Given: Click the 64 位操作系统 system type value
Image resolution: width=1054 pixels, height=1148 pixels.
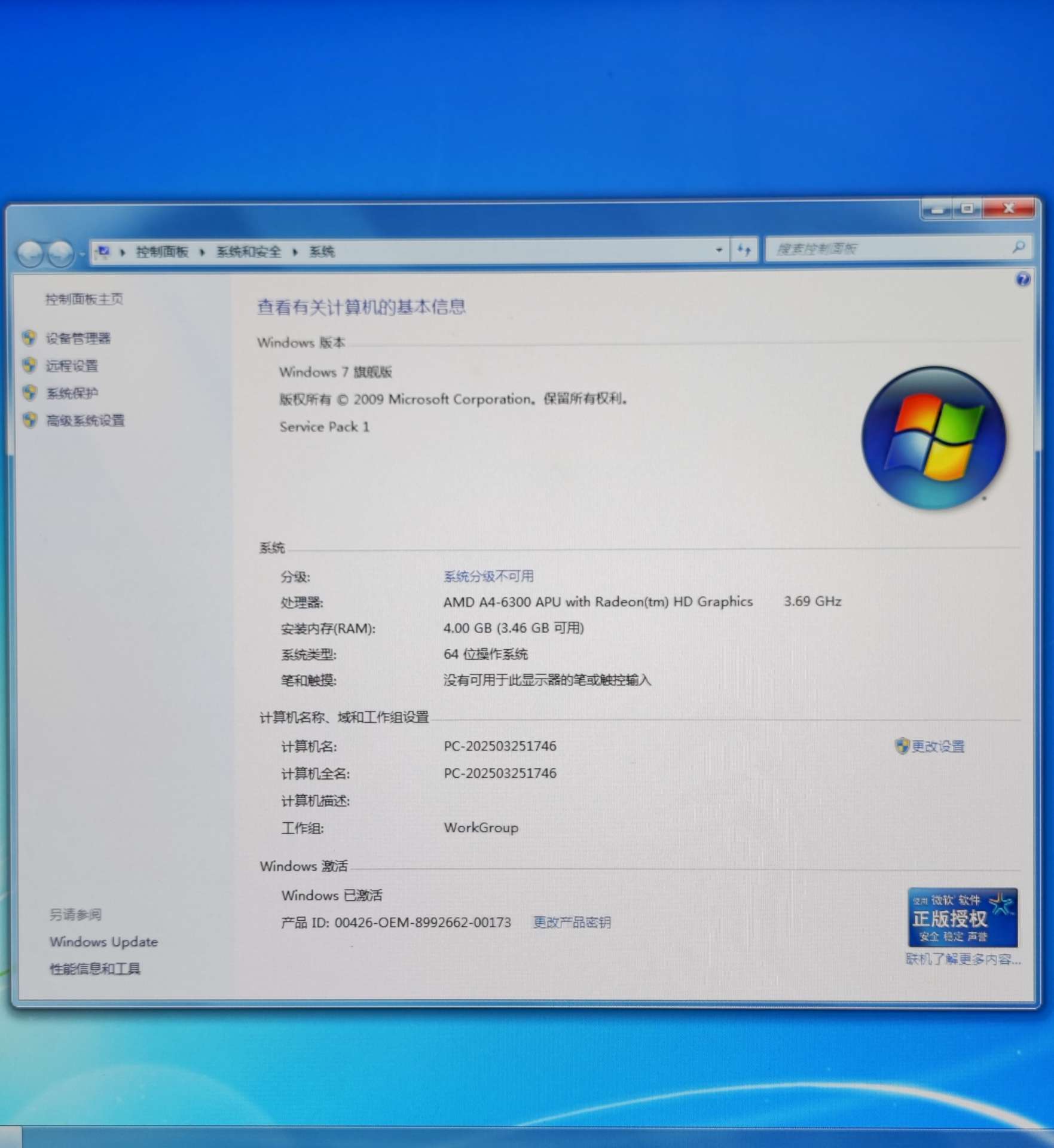Looking at the screenshot, I should pyautogui.click(x=485, y=654).
